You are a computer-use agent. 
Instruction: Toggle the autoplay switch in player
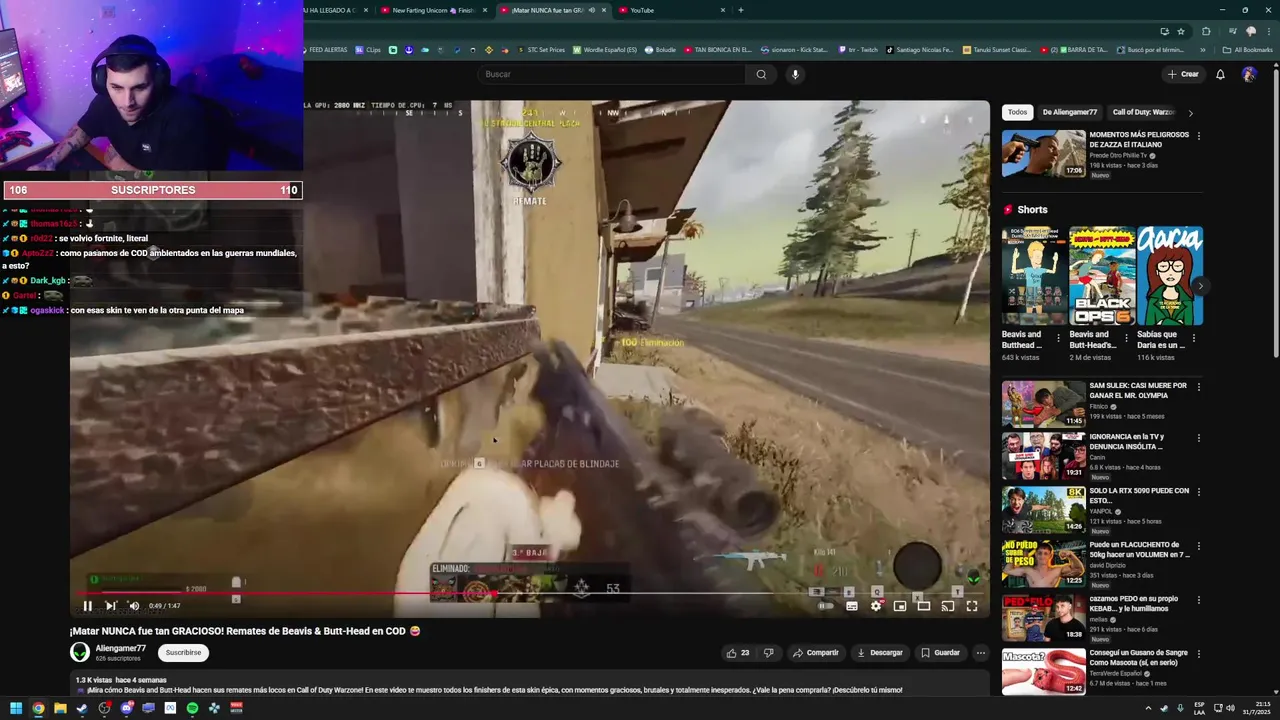(x=826, y=606)
